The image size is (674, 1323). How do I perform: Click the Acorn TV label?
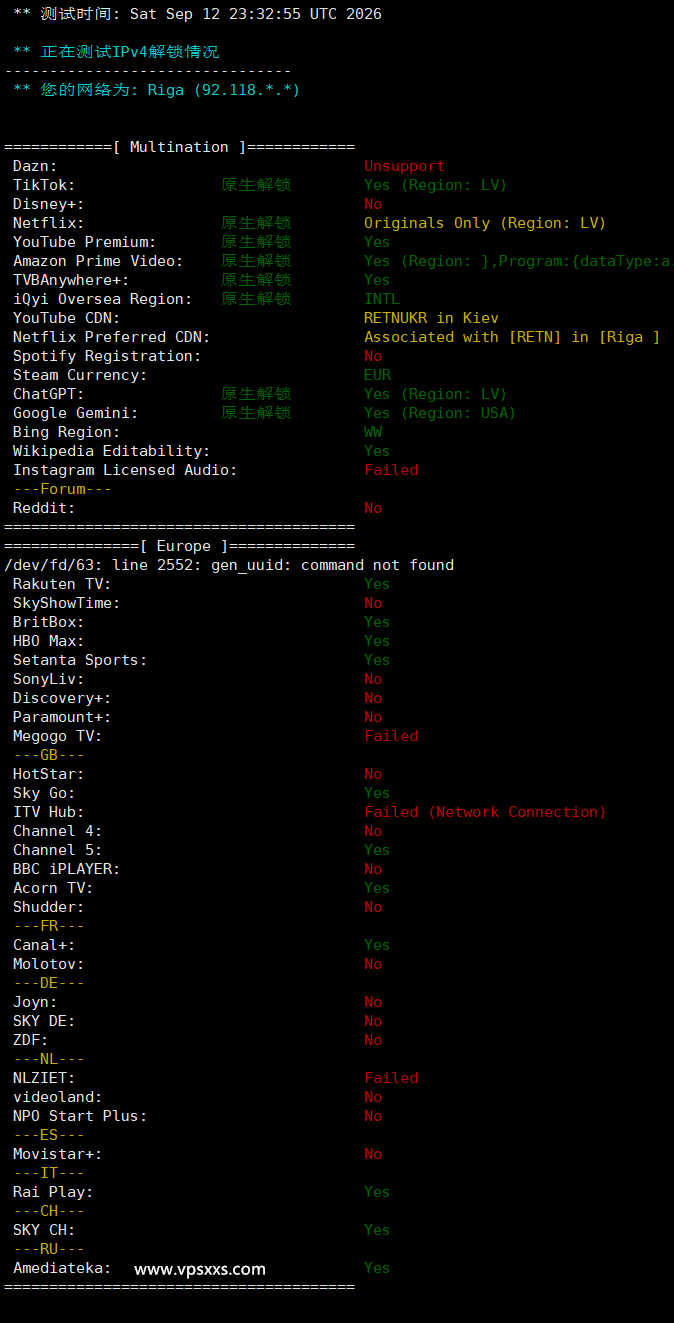(x=53, y=888)
